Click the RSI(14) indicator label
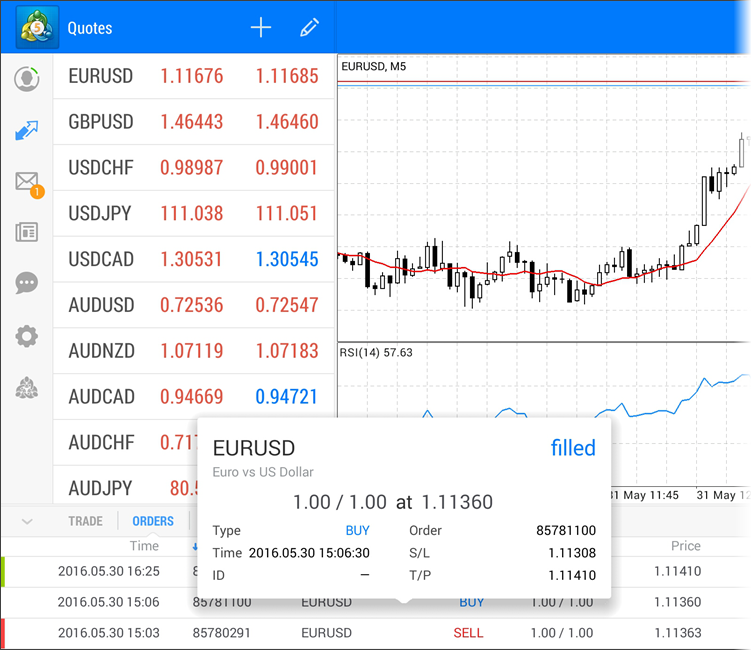Image resolution: width=752 pixels, height=650 pixels. coord(376,352)
